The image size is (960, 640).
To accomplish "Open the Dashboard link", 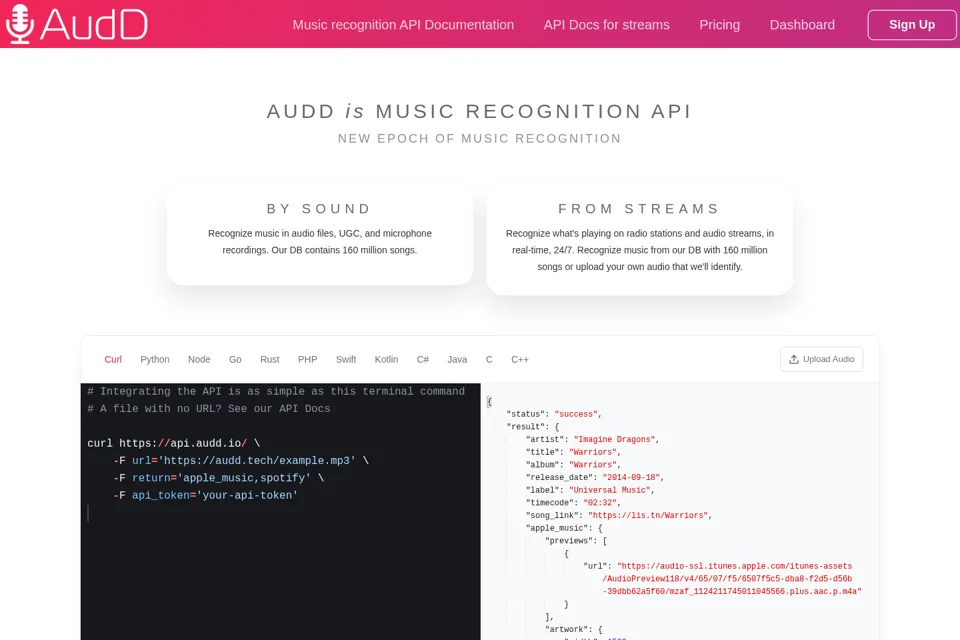I will click(x=802, y=25).
